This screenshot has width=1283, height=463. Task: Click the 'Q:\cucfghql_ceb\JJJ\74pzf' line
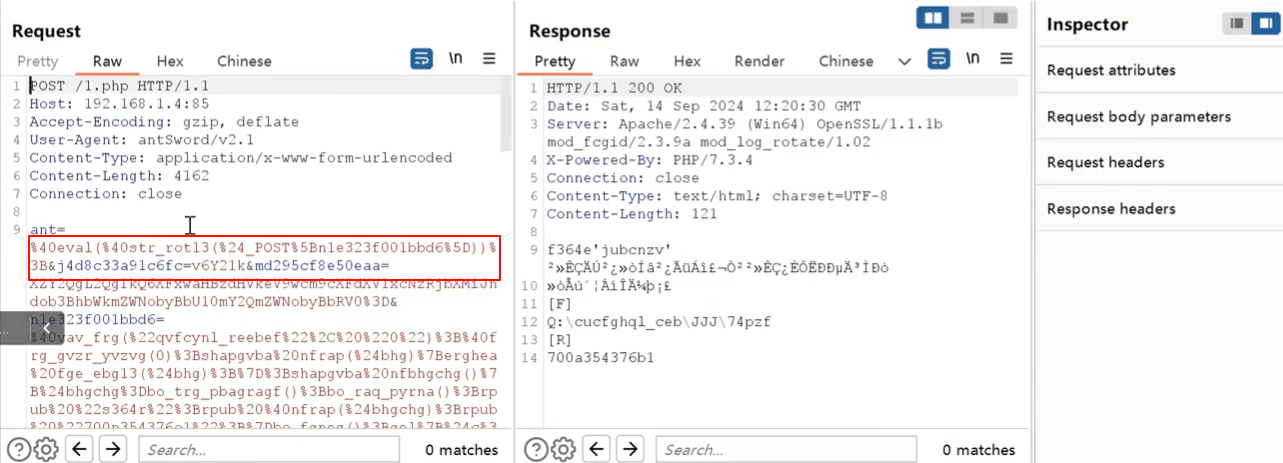click(659, 321)
